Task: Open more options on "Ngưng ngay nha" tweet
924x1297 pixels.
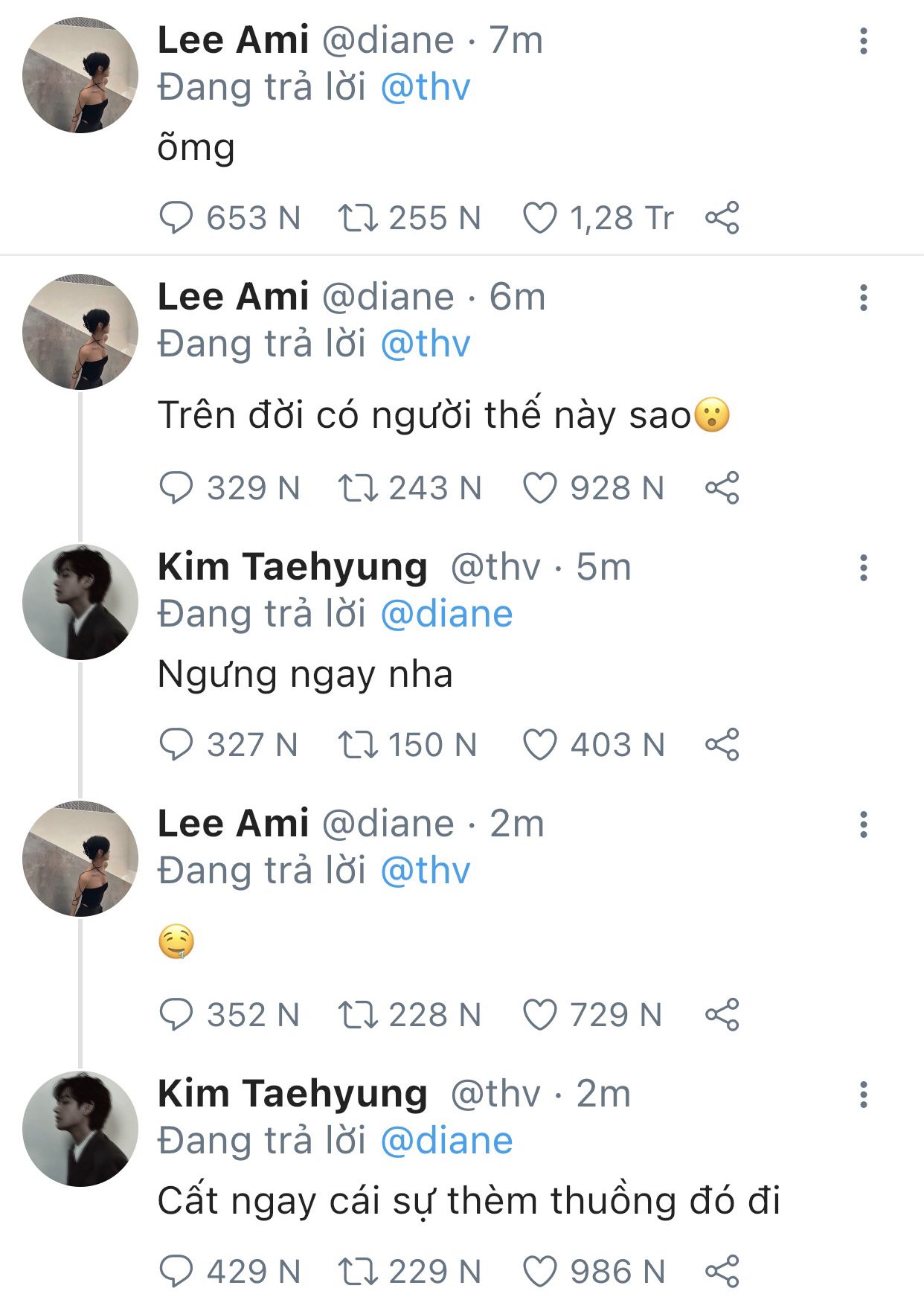Action: 863,568
